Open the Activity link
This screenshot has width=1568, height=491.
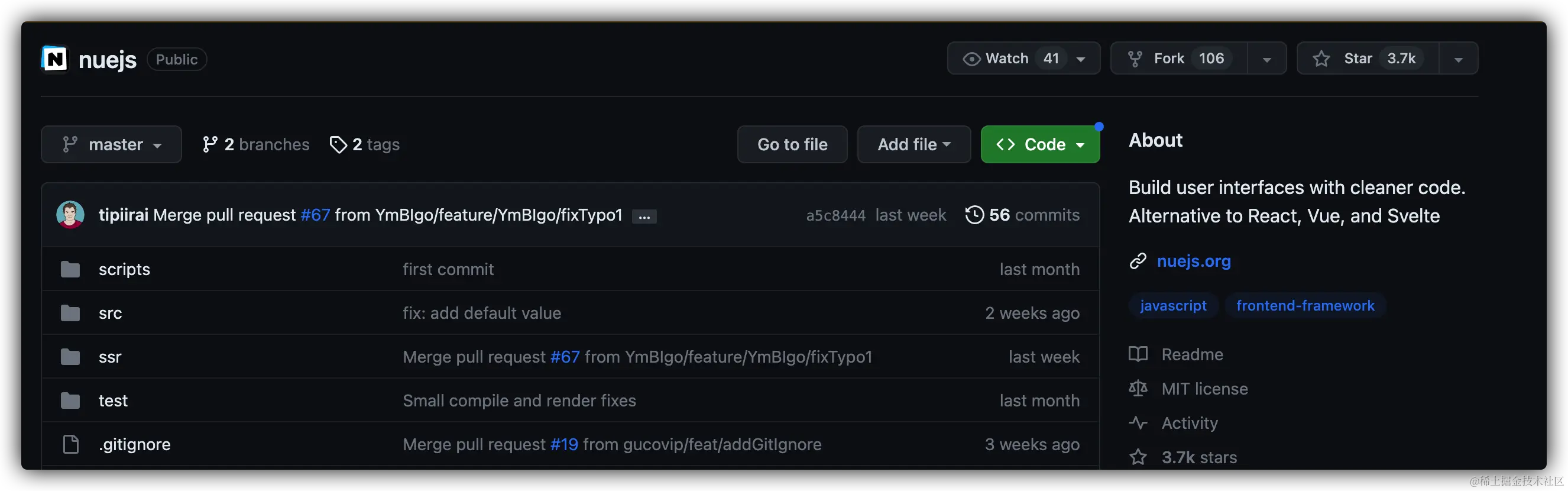pos(1190,424)
